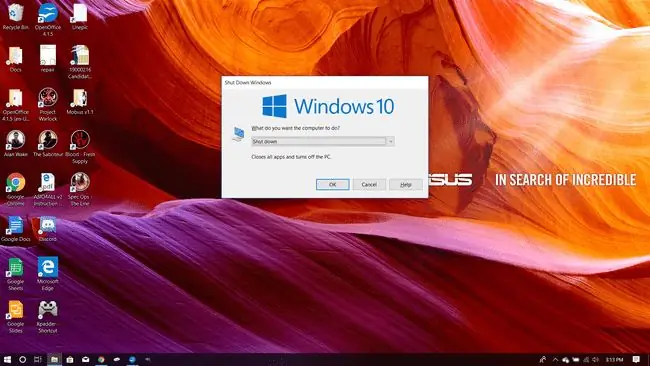The width and height of the screenshot is (650, 366).
Task: Open the Mobius v1.1 folder icon
Action: 80,102
